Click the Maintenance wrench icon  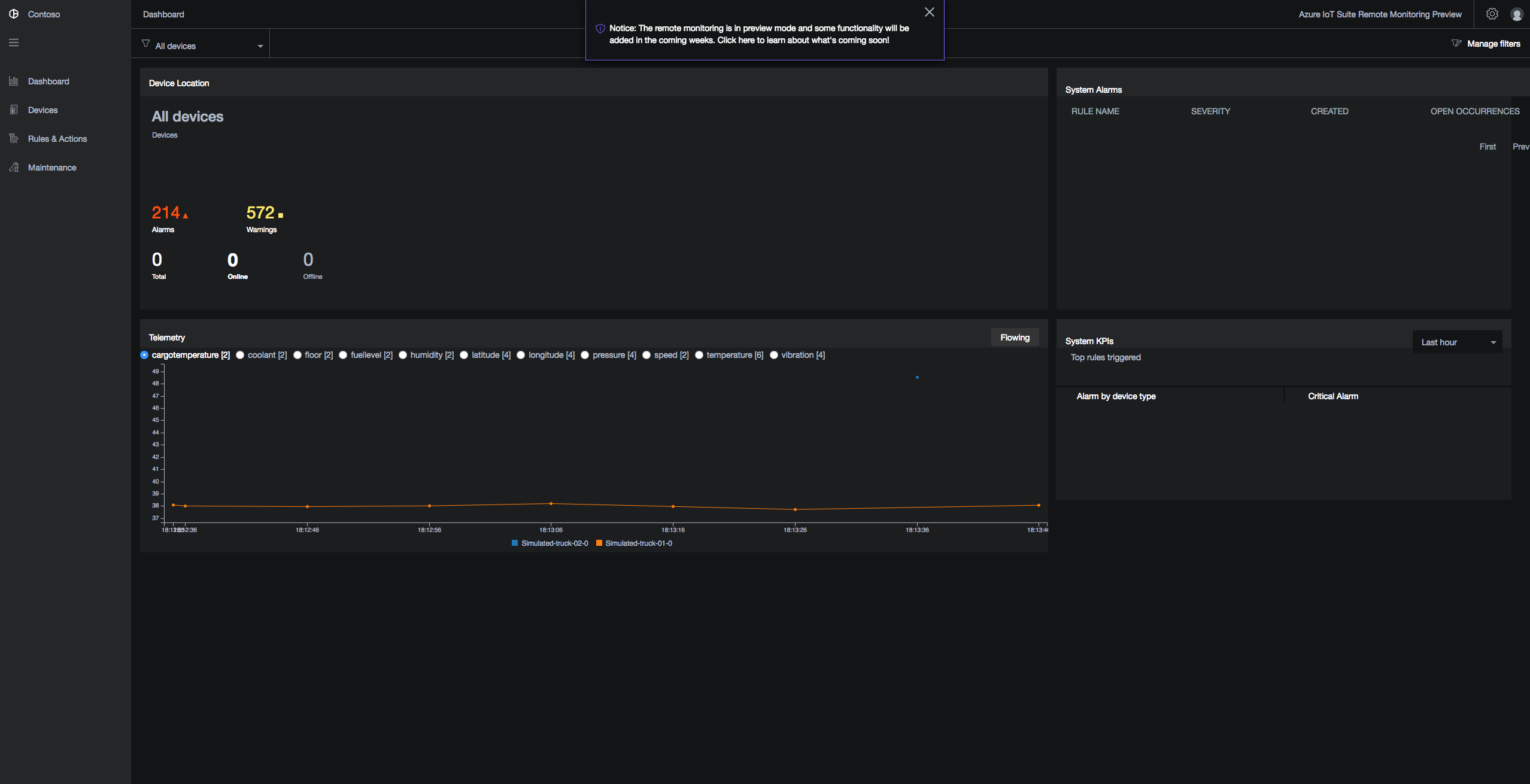[x=14, y=167]
